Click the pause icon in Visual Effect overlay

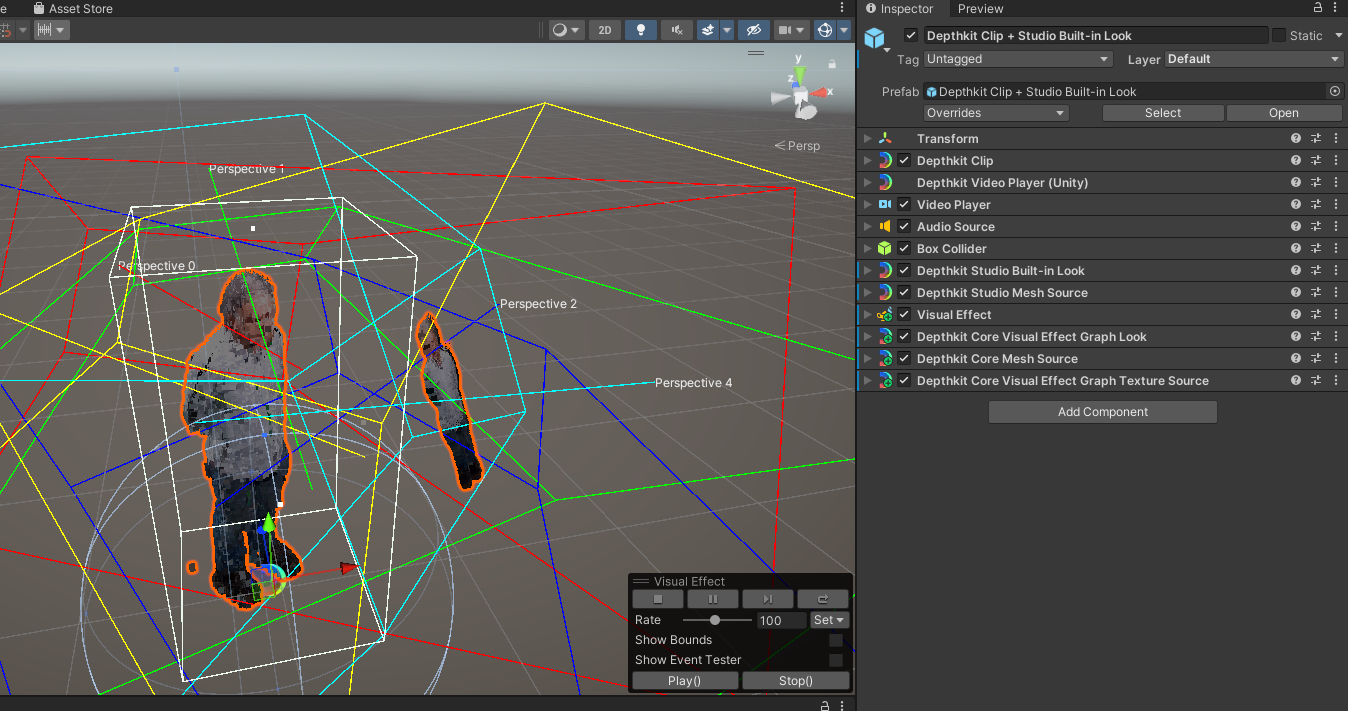click(713, 599)
